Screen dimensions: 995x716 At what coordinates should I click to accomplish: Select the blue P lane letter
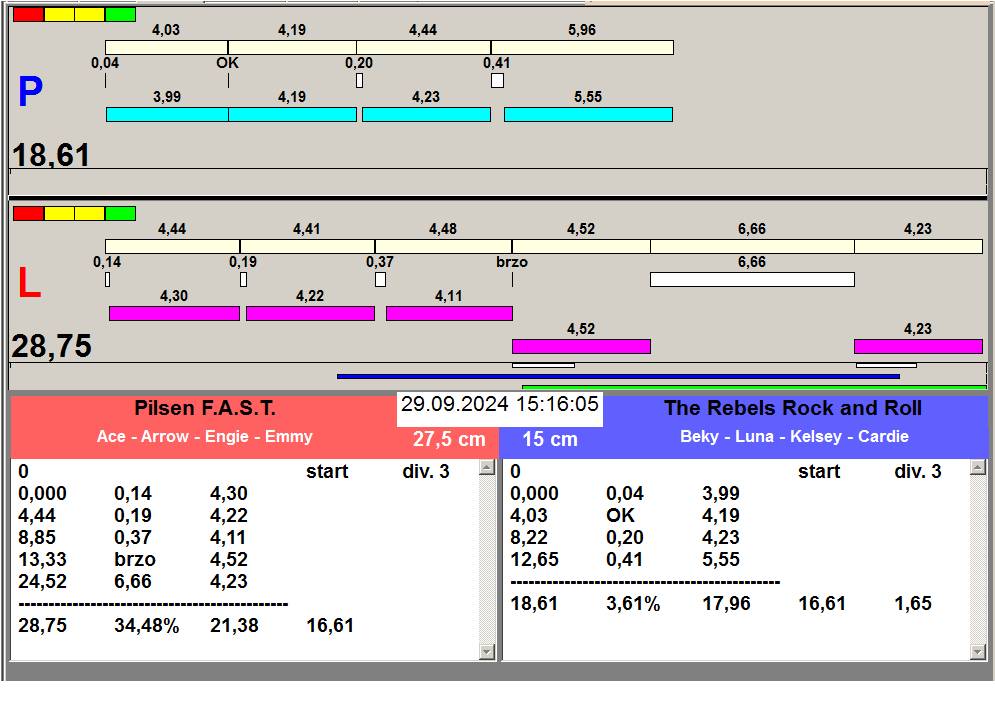click(30, 91)
